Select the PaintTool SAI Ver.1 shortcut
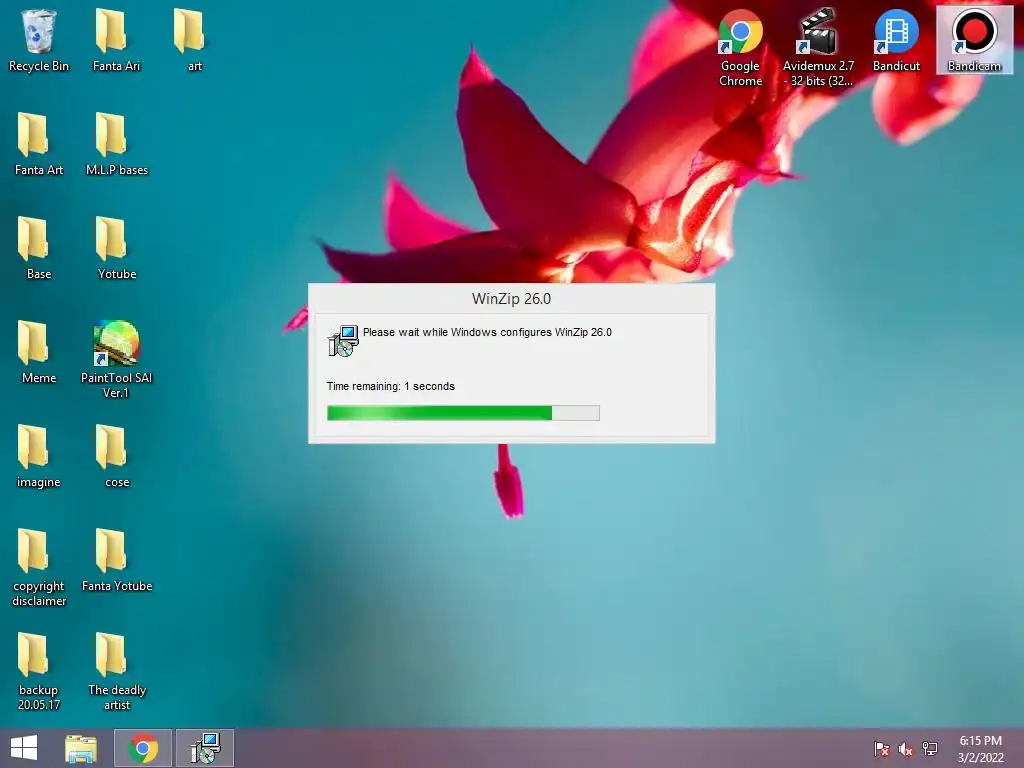Viewport: 1024px width, 768px height. point(116,359)
